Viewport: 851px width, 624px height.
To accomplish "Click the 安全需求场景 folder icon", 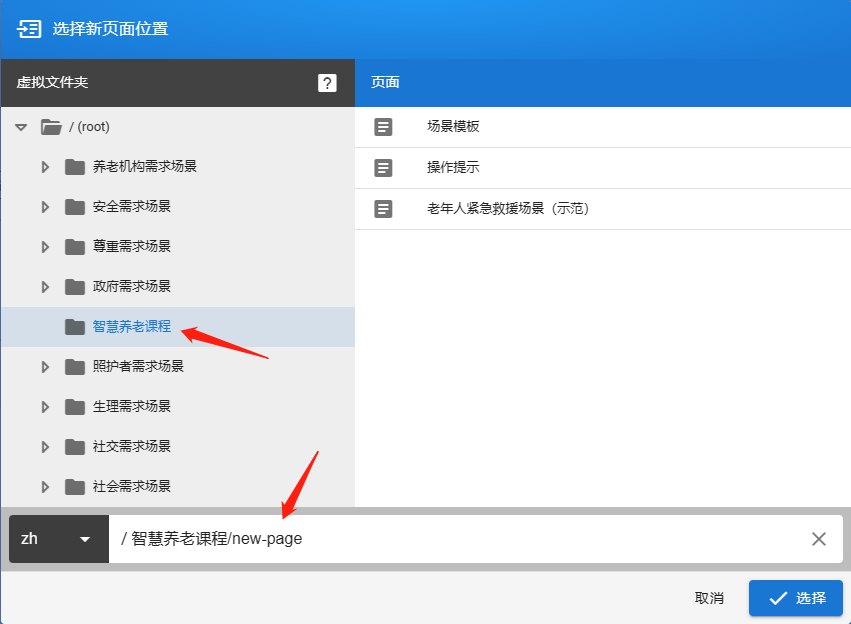I will (75, 207).
